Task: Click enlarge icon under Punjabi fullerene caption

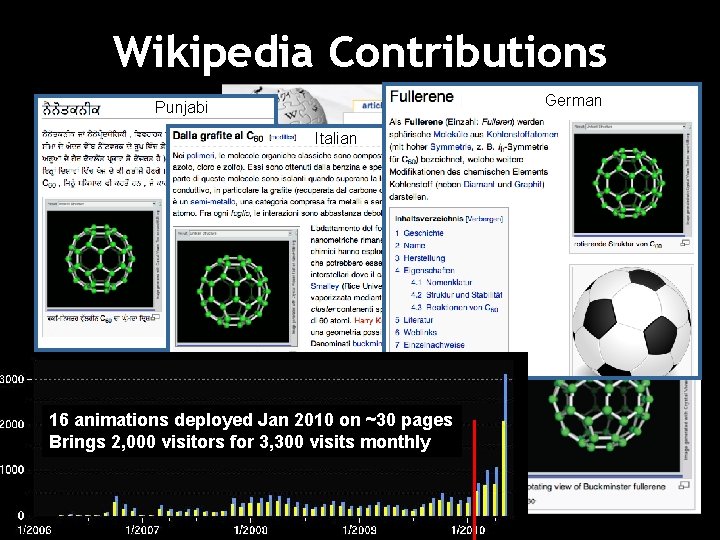Action: point(156,317)
